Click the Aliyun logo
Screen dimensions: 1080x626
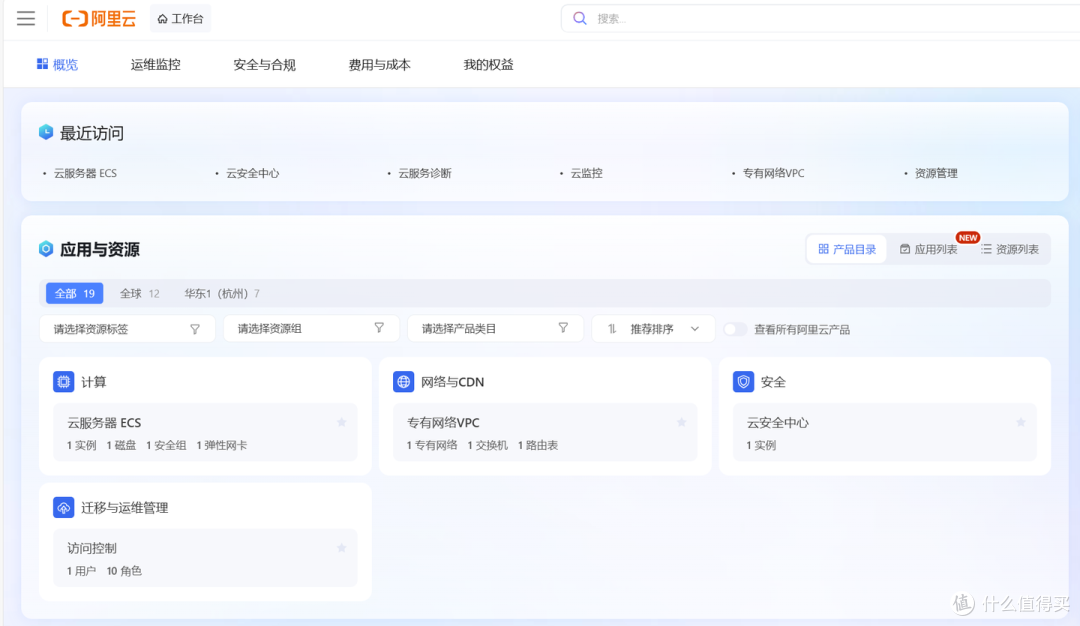pyautogui.click(x=98, y=19)
